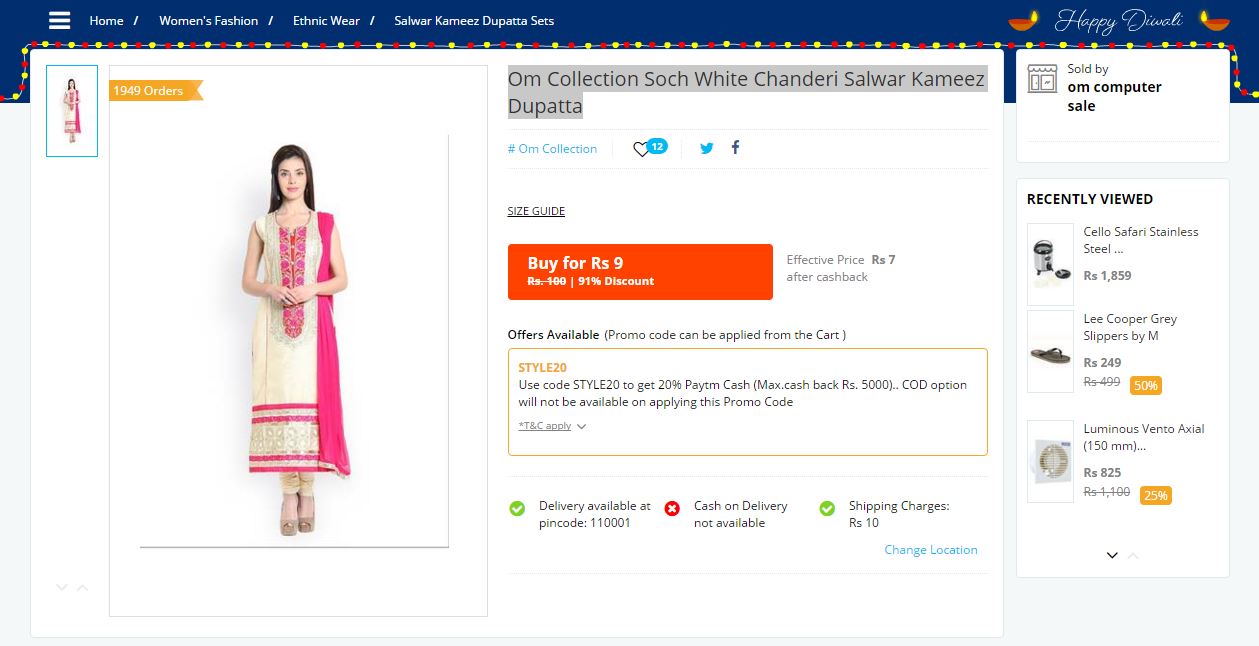The image size is (1259, 646).
Task: Open Luminous Vento Axial fan thumbnail
Action: (1050, 461)
